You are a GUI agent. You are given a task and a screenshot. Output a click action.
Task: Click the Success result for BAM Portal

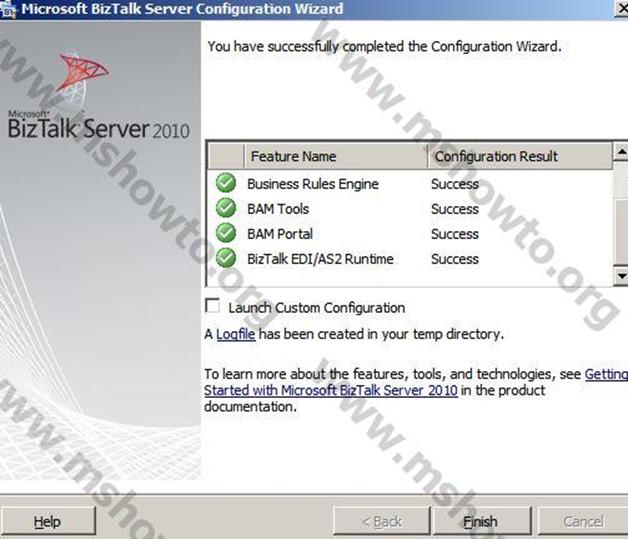pos(455,234)
